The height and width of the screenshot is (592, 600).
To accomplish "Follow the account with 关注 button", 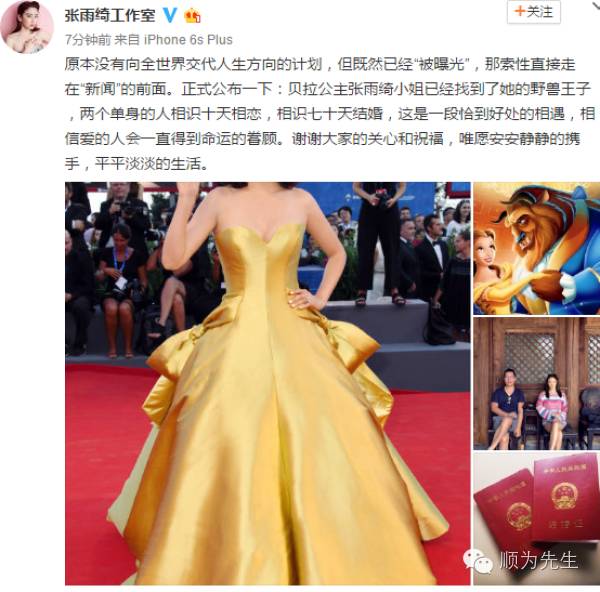I will pos(534,12).
